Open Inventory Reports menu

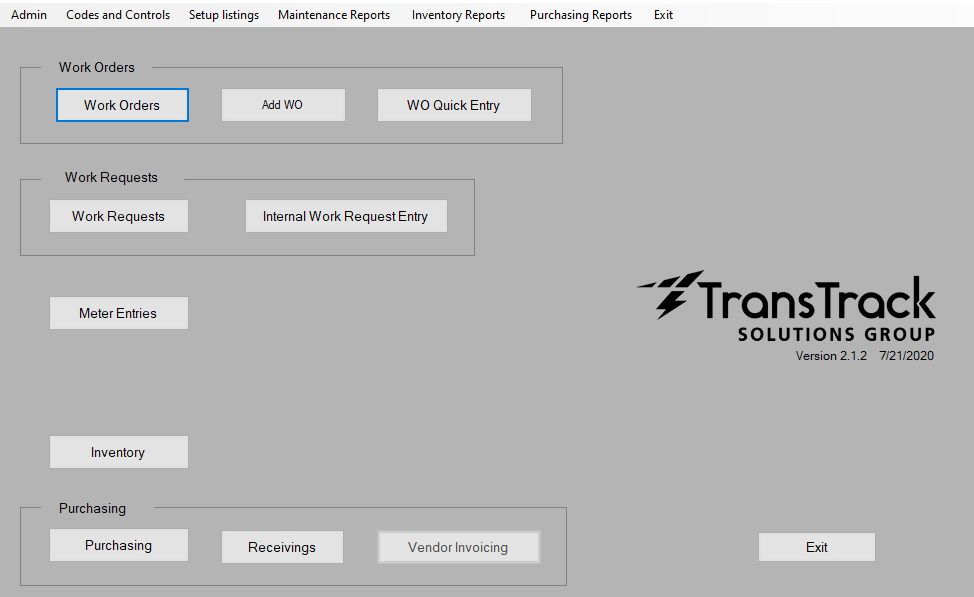point(458,15)
